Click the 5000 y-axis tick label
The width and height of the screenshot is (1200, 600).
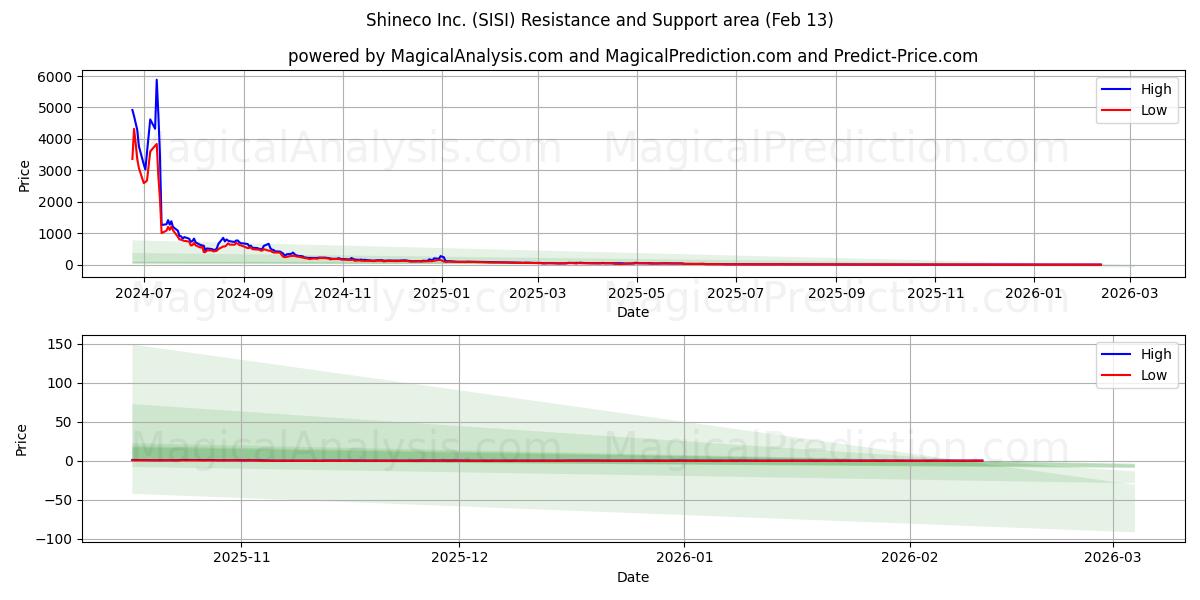tap(56, 108)
